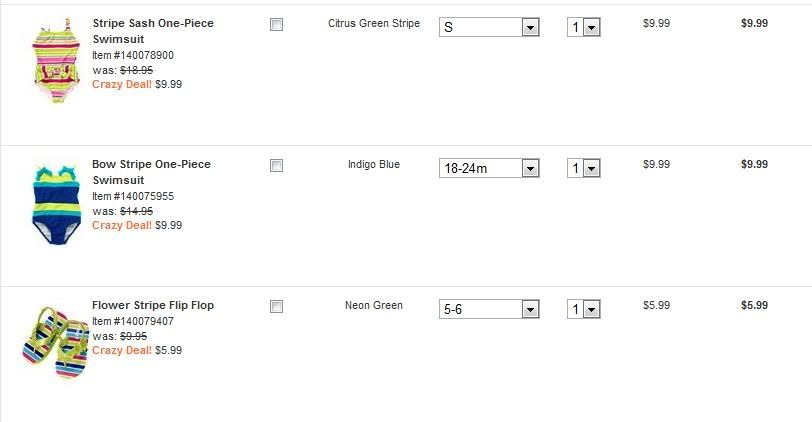Check the Stripe Sash One-Piece Swimsuit checkbox
812x422 pixels.
[276, 25]
